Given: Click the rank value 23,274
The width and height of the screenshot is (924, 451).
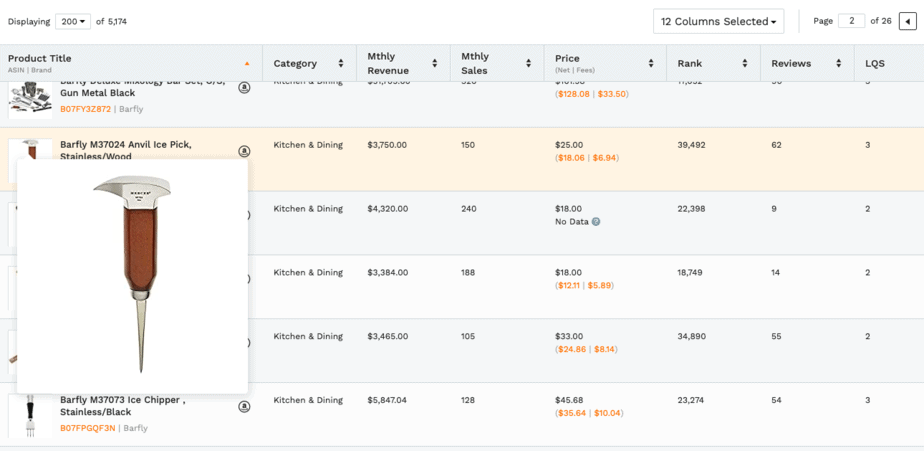Looking at the screenshot, I should tap(691, 400).
